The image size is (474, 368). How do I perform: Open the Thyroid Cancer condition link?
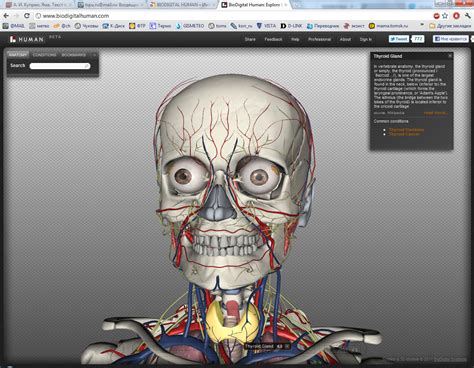pyautogui.click(x=404, y=134)
